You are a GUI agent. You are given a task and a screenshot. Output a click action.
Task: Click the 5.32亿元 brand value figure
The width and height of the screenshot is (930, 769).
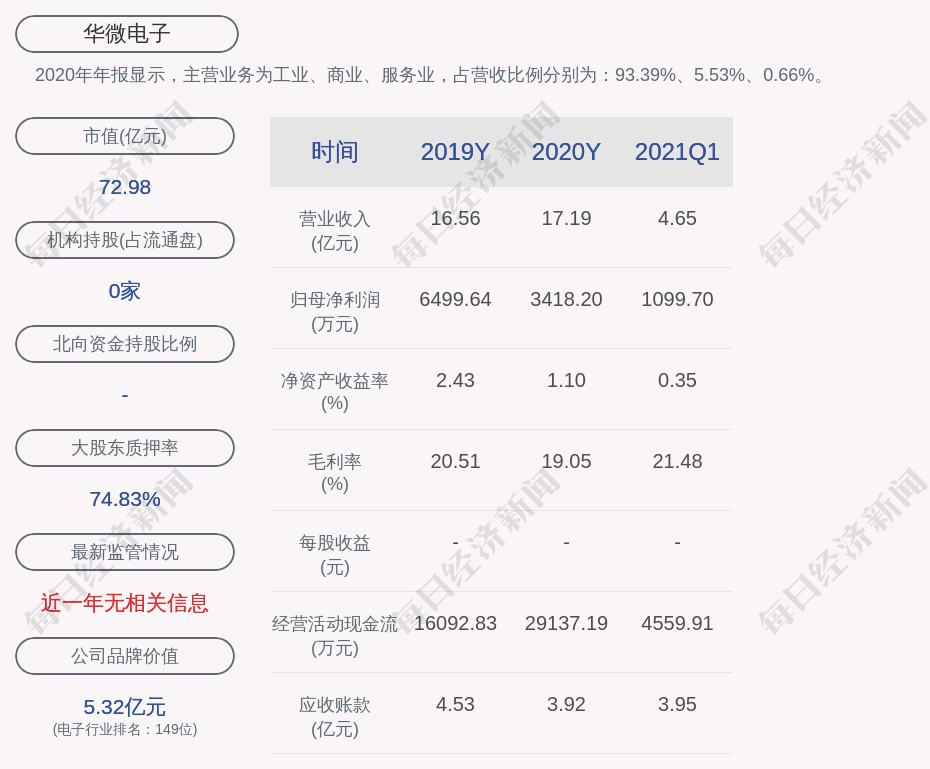click(x=125, y=707)
